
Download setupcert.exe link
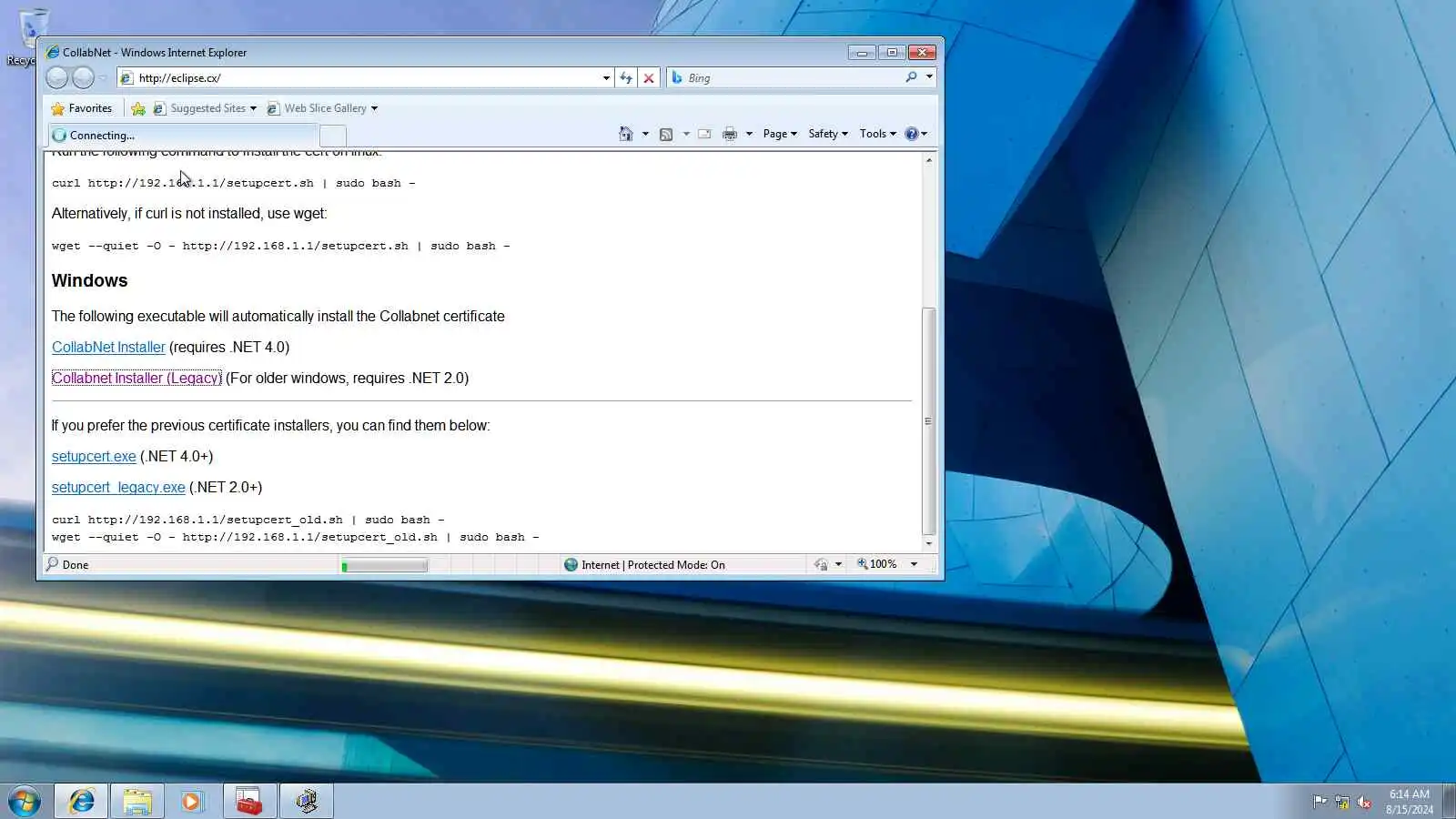pyautogui.click(x=94, y=457)
